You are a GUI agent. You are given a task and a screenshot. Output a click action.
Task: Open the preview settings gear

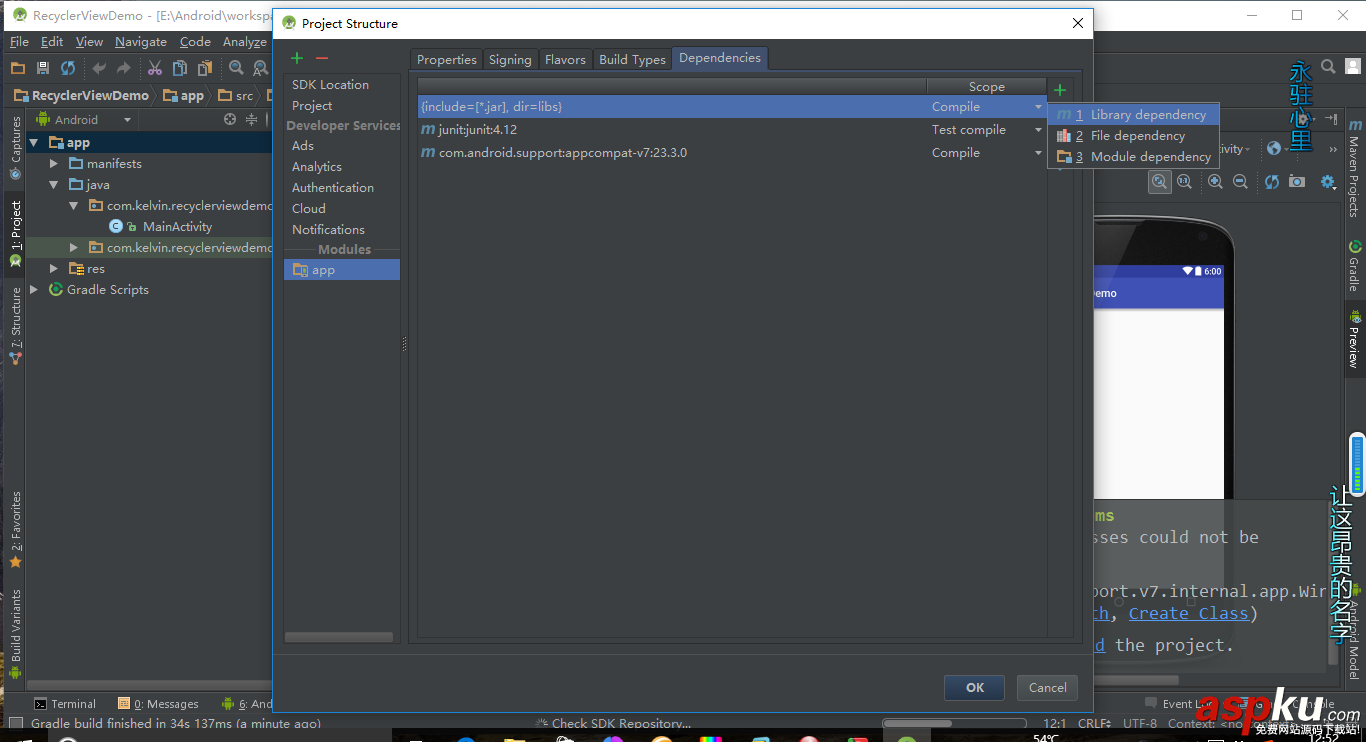pos(1328,181)
